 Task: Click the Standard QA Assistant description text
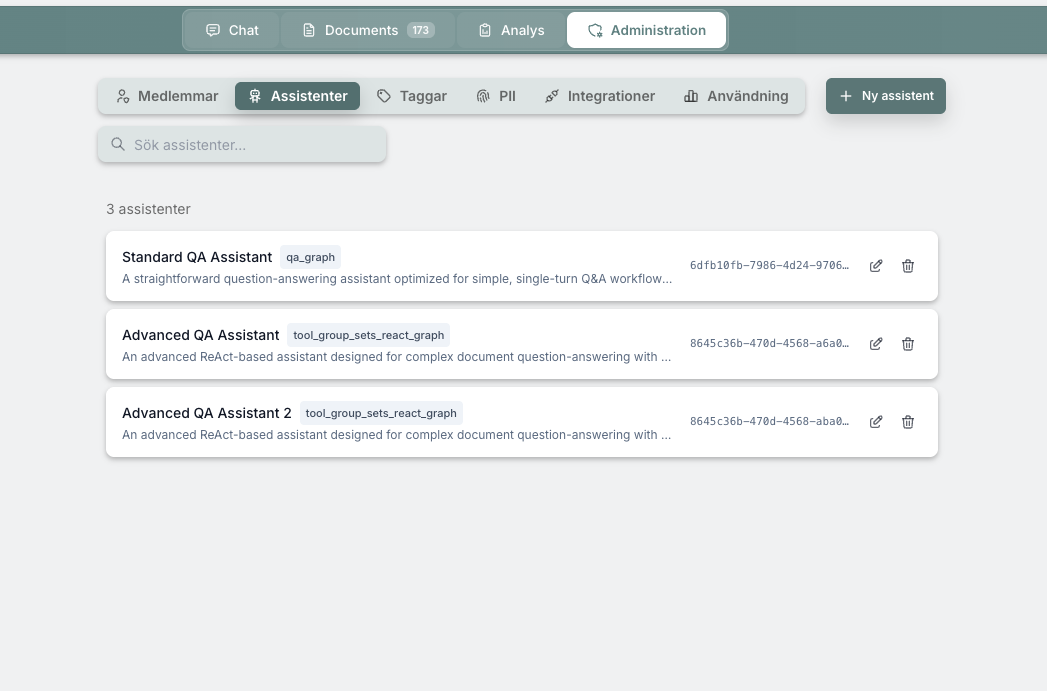pyautogui.click(x=397, y=279)
